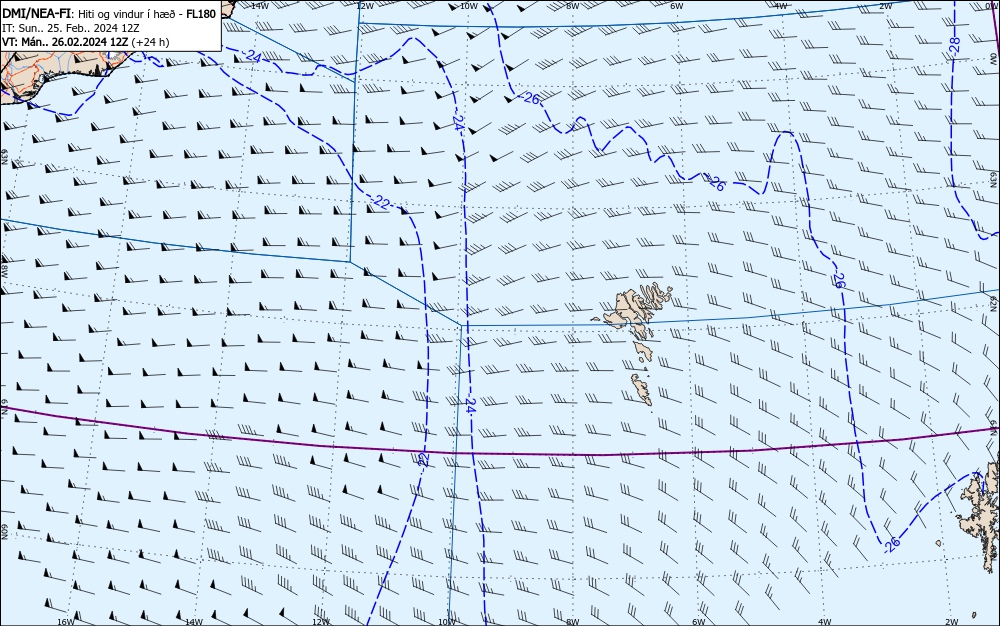Click the '16W' longitude label on the bottom edge
Screen dimensions: 1000x626
point(66,621)
